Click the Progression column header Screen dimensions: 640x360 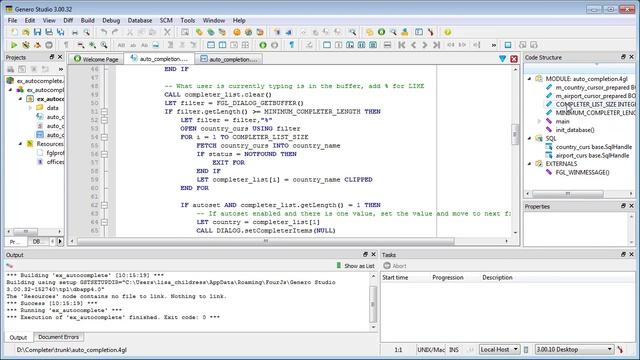(x=448, y=278)
